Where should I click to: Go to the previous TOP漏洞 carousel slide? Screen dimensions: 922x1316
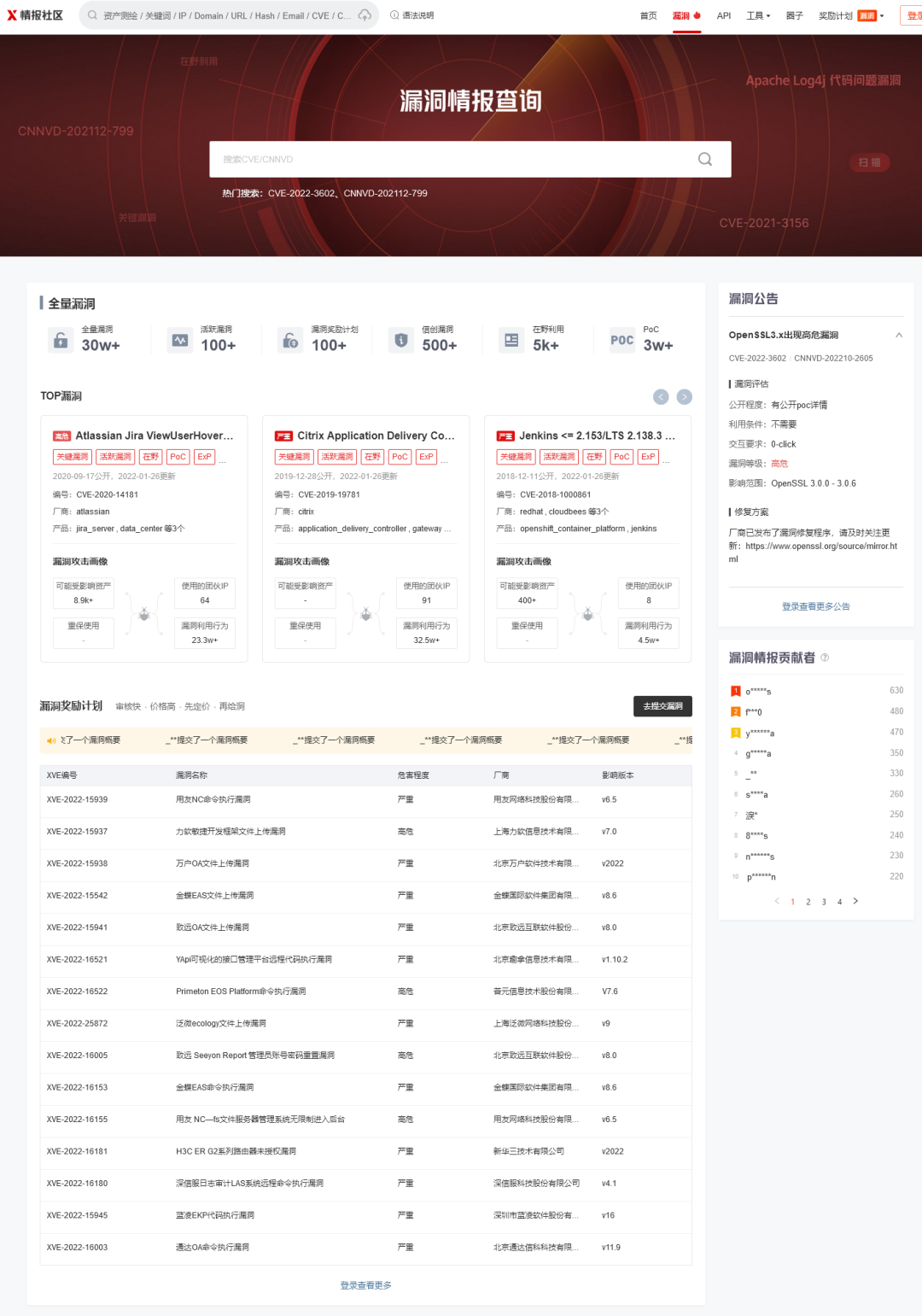coord(661,396)
